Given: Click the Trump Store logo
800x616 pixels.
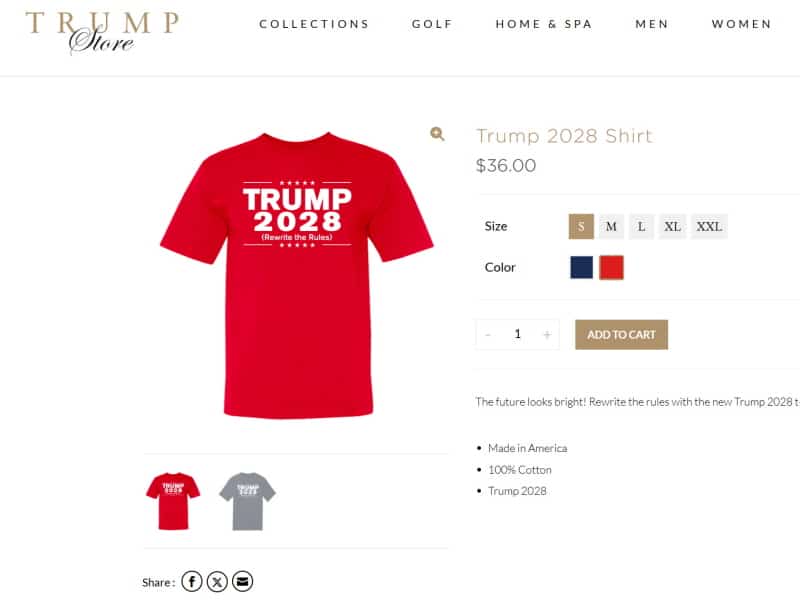Looking at the screenshot, I should [x=103, y=32].
